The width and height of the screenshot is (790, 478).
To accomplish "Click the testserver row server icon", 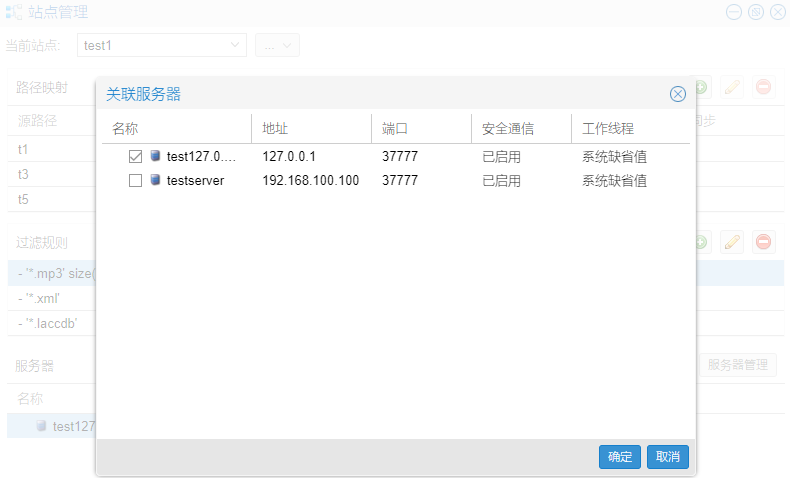I will point(155,180).
